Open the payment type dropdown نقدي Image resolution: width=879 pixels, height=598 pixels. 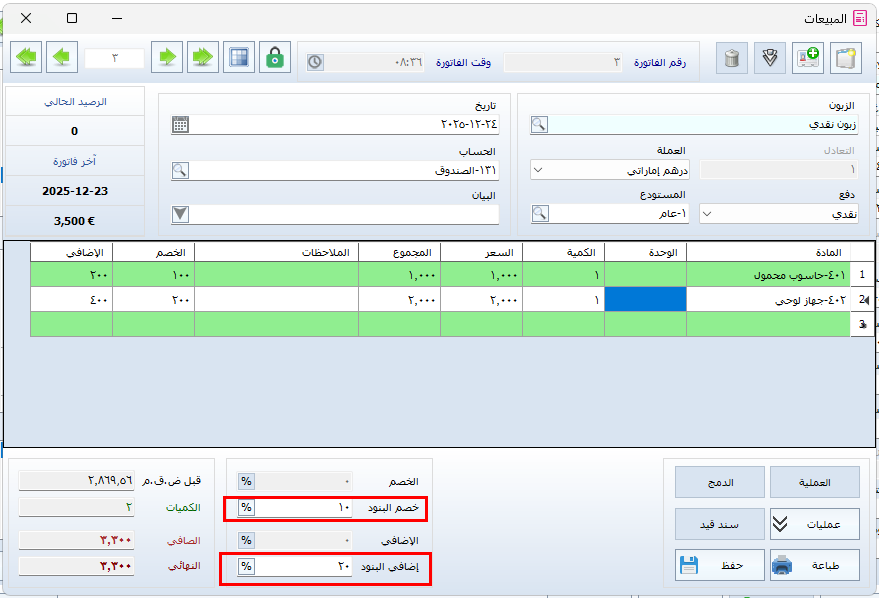(708, 213)
